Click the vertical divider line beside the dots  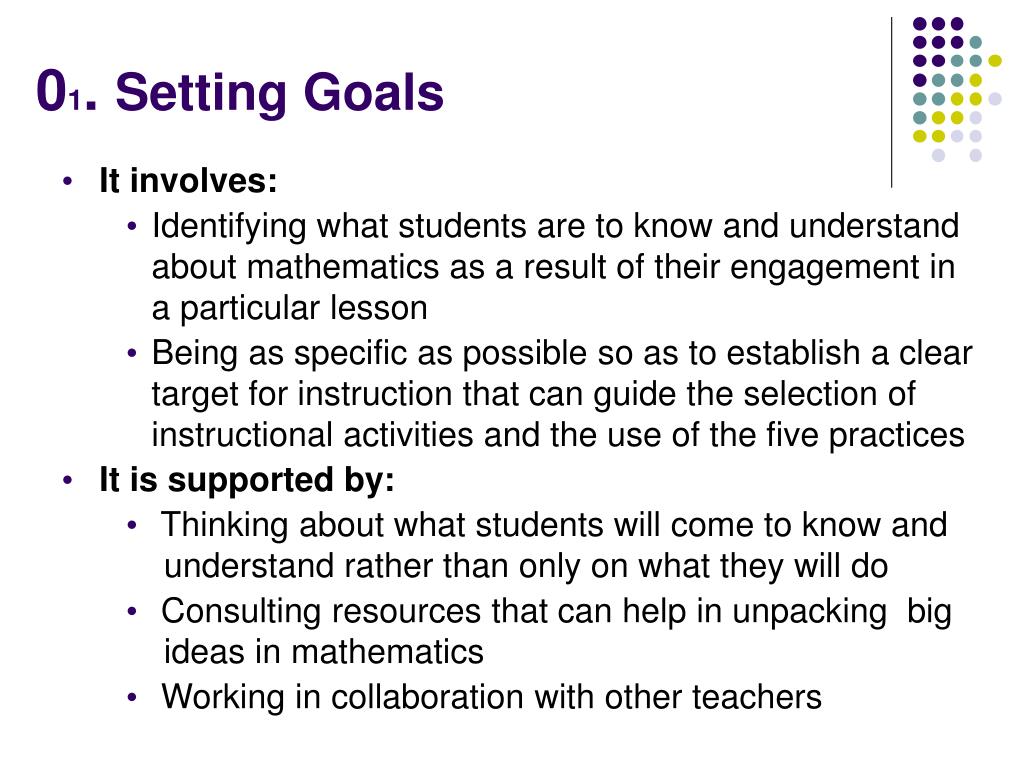tap(891, 103)
